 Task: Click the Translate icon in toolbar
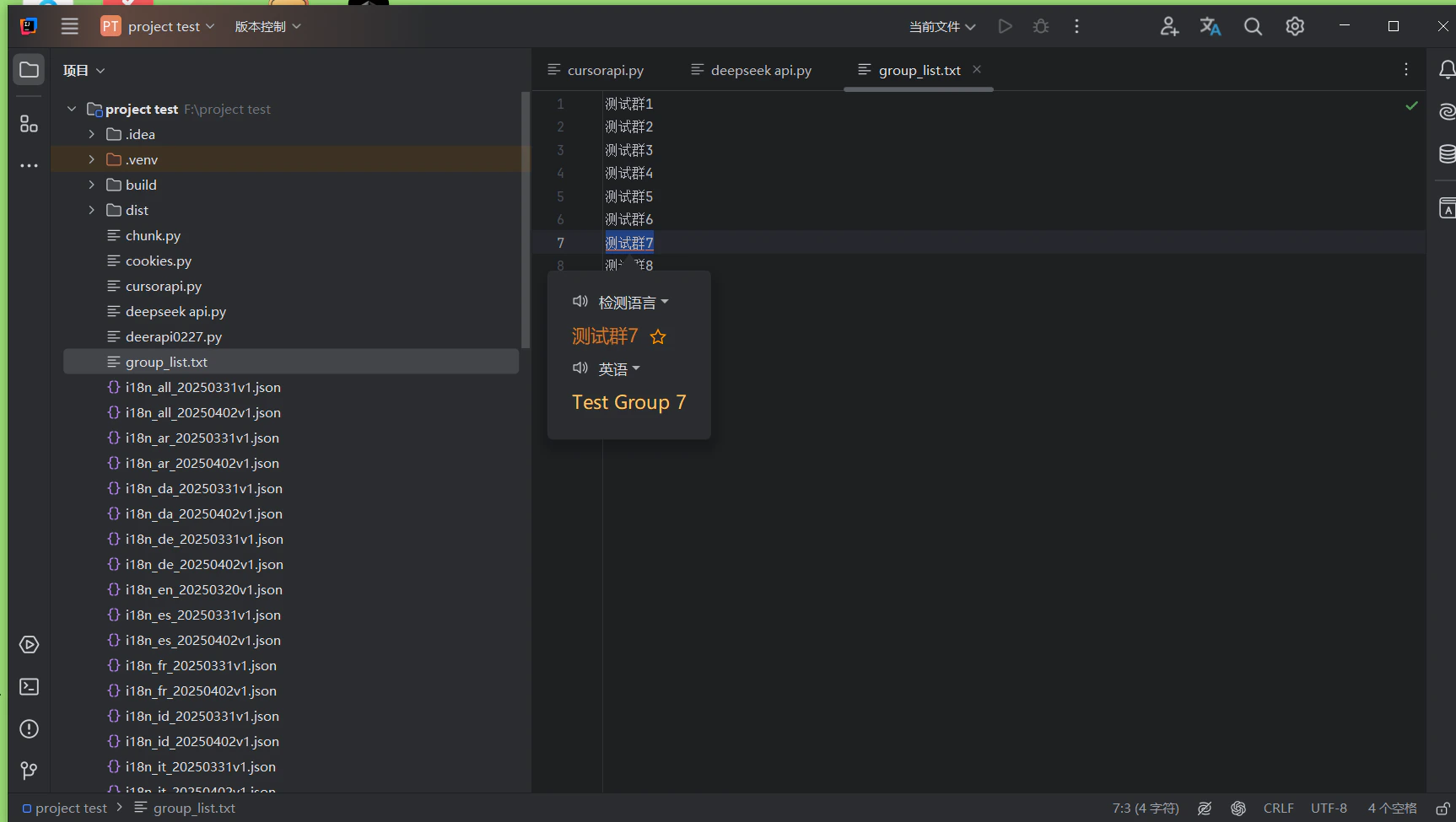1211,27
